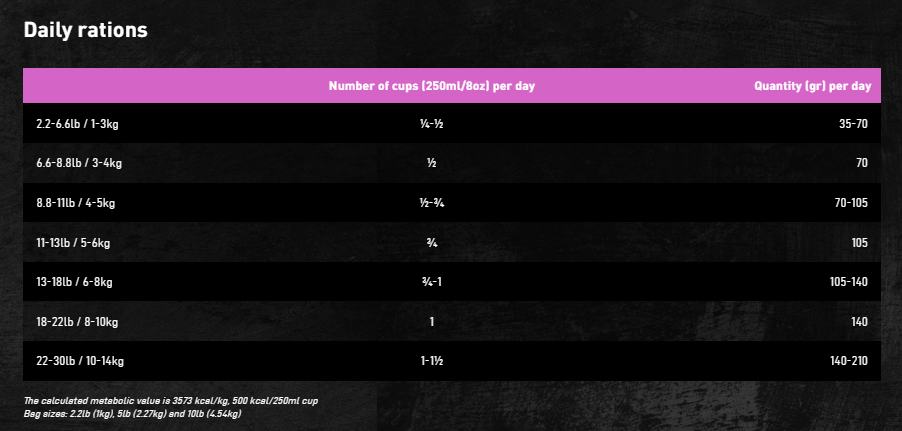Click the 22-30lb / 10-14kg row label

click(x=80, y=361)
